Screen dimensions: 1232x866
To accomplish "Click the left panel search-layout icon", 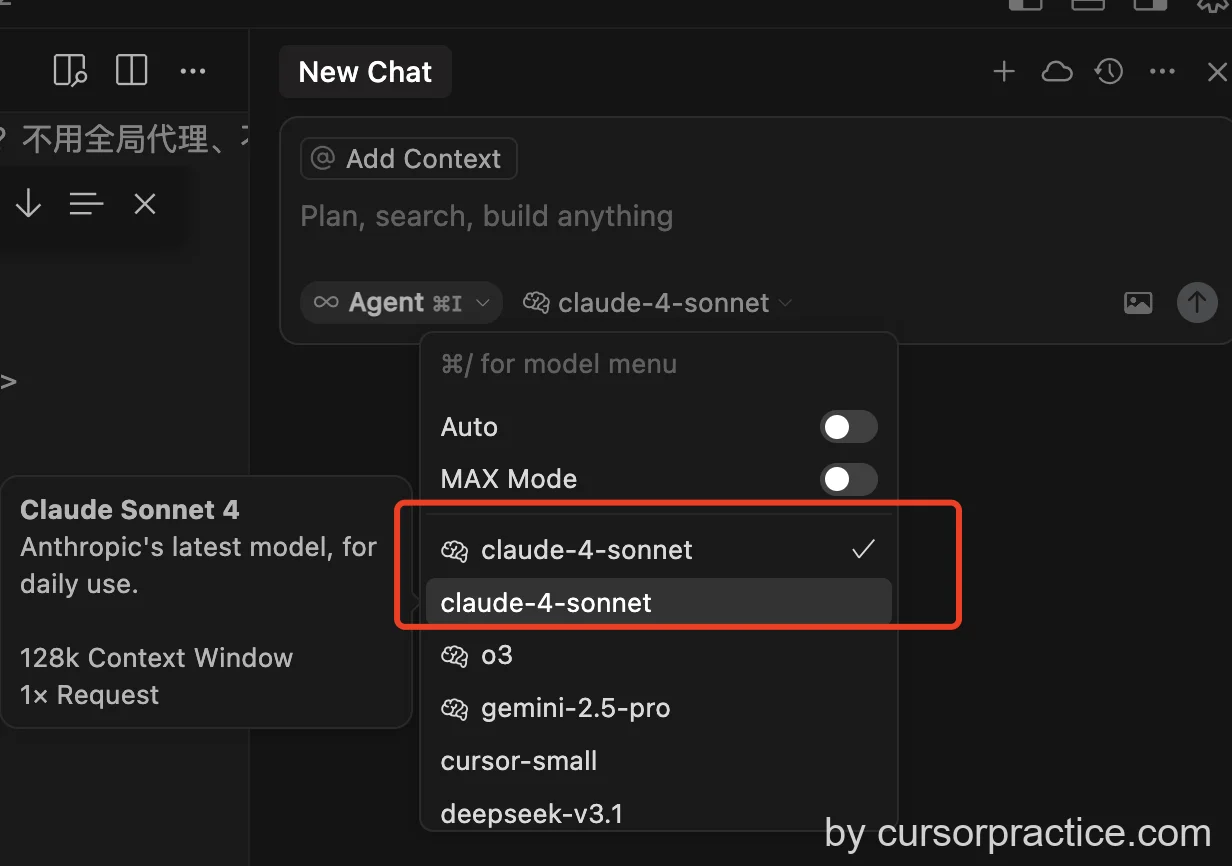I will (x=70, y=71).
